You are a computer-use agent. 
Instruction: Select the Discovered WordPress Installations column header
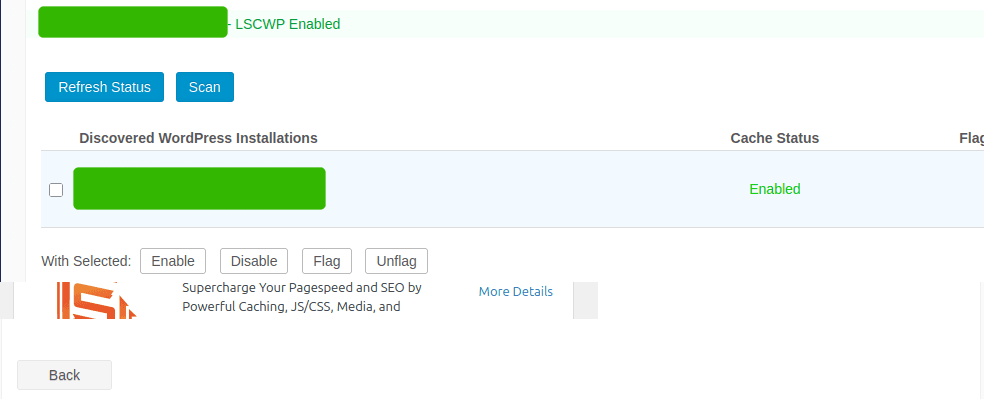tap(198, 138)
